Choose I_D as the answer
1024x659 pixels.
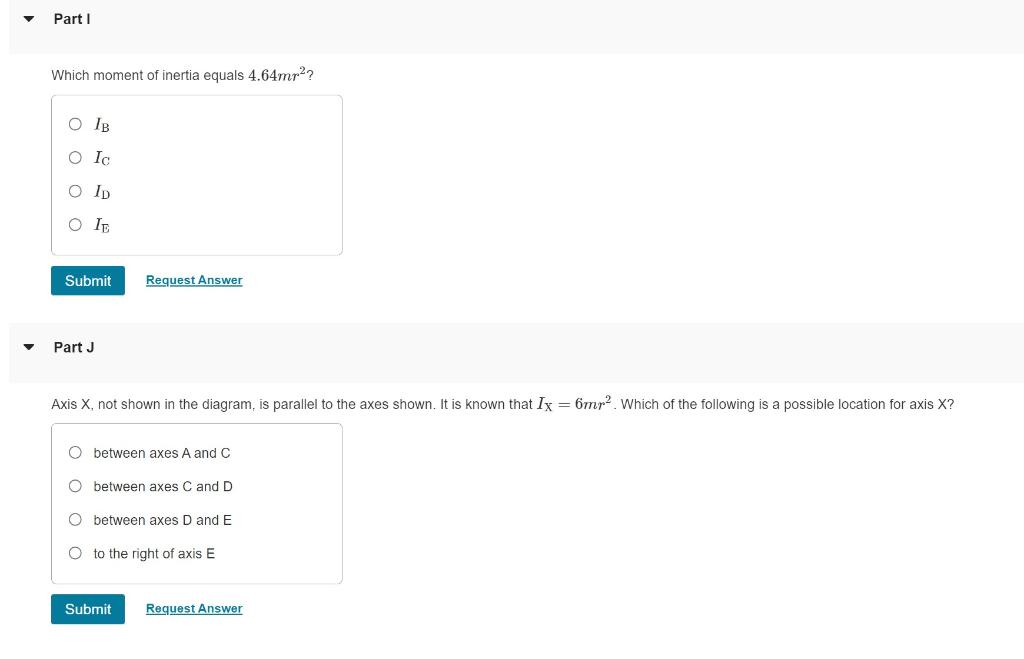click(75, 191)
